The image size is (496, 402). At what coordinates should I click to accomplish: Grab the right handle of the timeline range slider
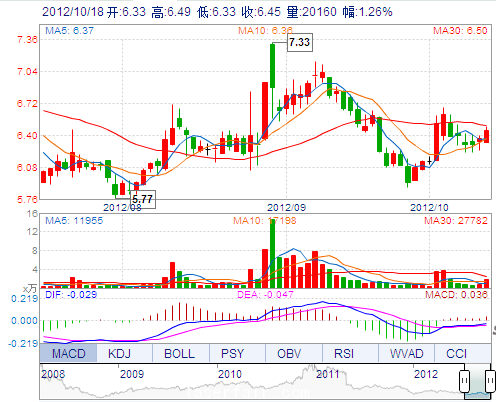(490, 380)
